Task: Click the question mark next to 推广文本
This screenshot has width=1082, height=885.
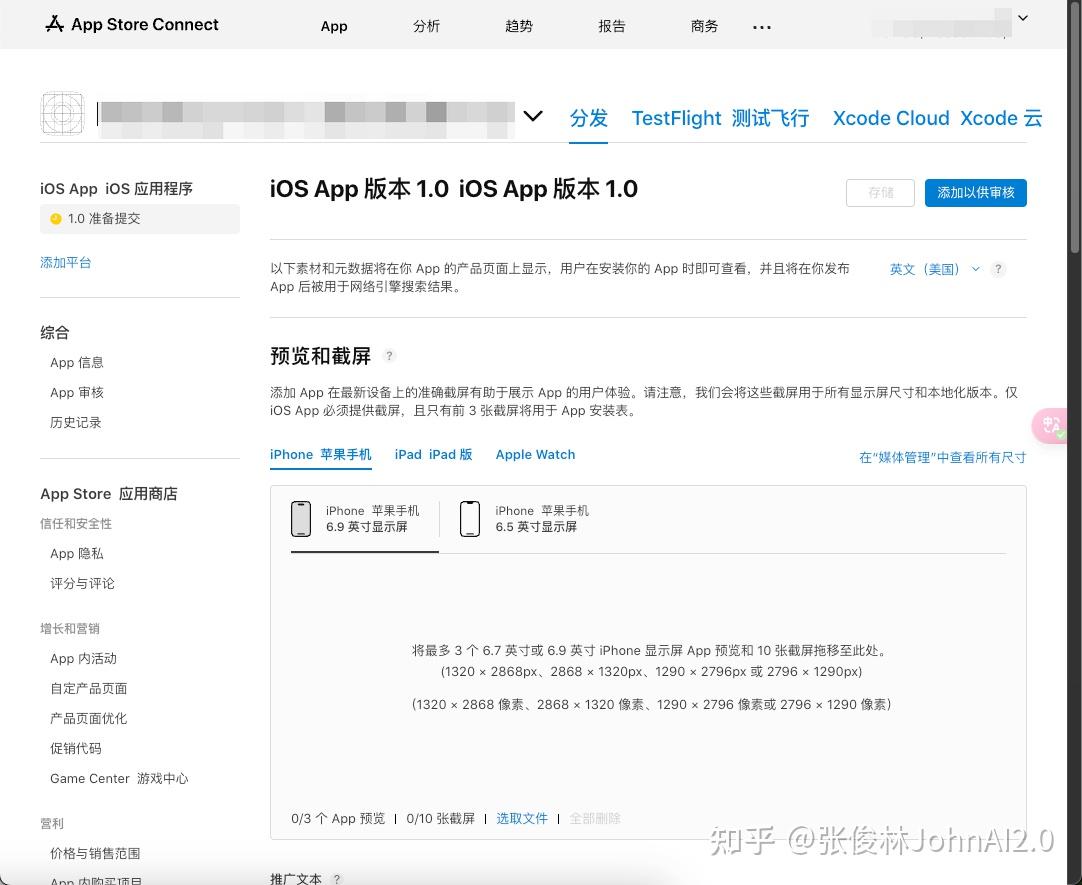Action: click(337, 878)
